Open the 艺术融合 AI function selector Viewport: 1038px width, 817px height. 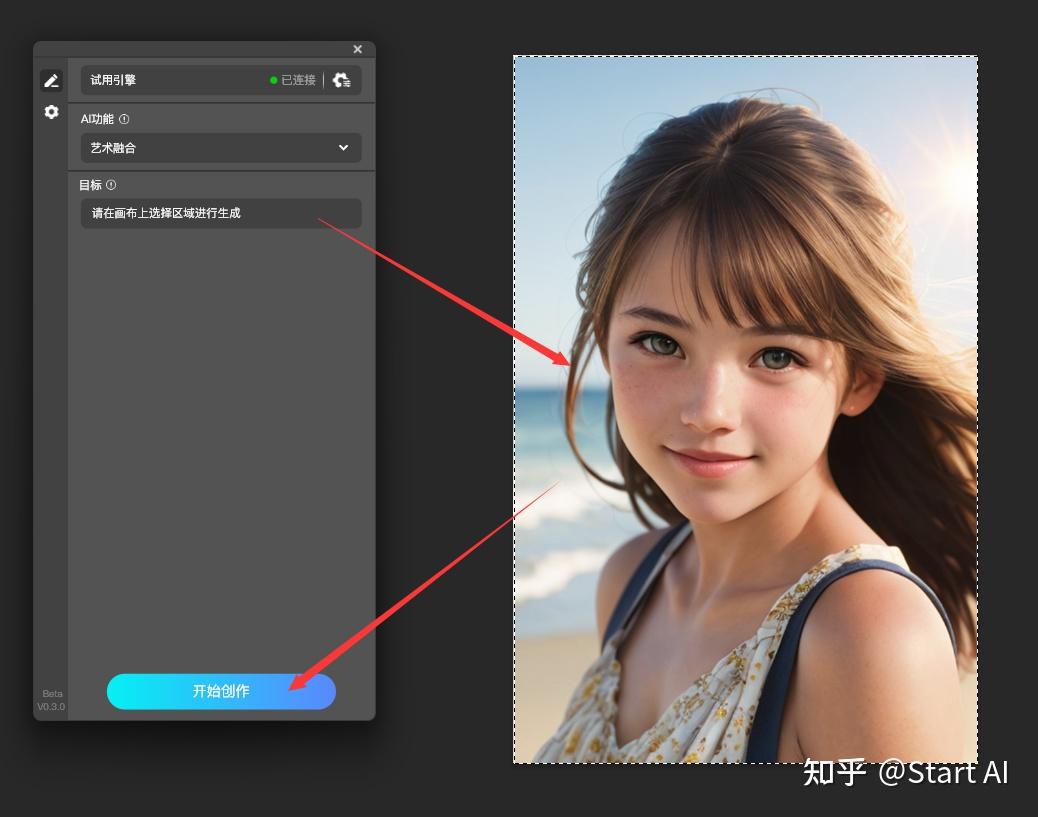coord(221,148)
